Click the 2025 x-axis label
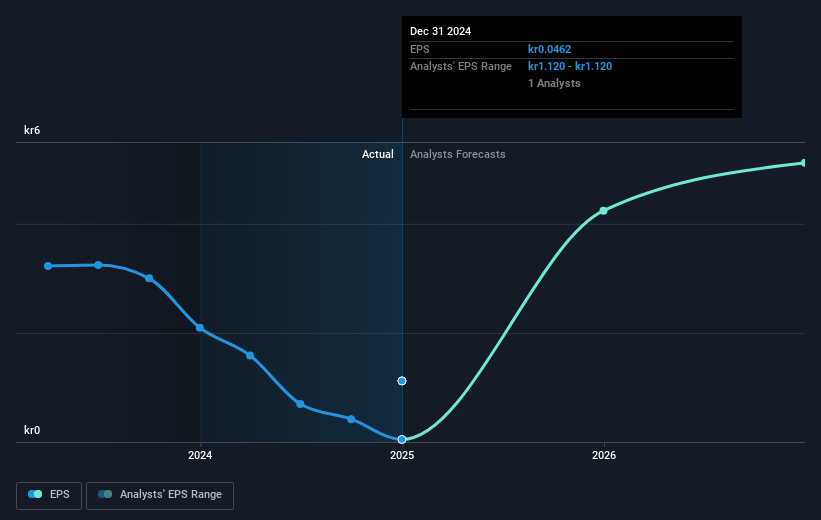 (x=402, y=455)
